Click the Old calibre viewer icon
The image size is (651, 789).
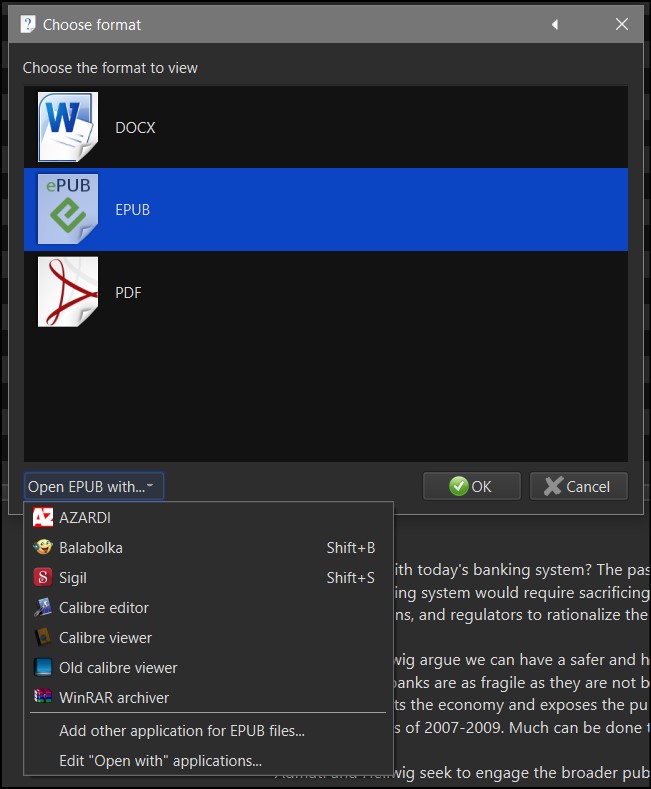click(43, 667)
